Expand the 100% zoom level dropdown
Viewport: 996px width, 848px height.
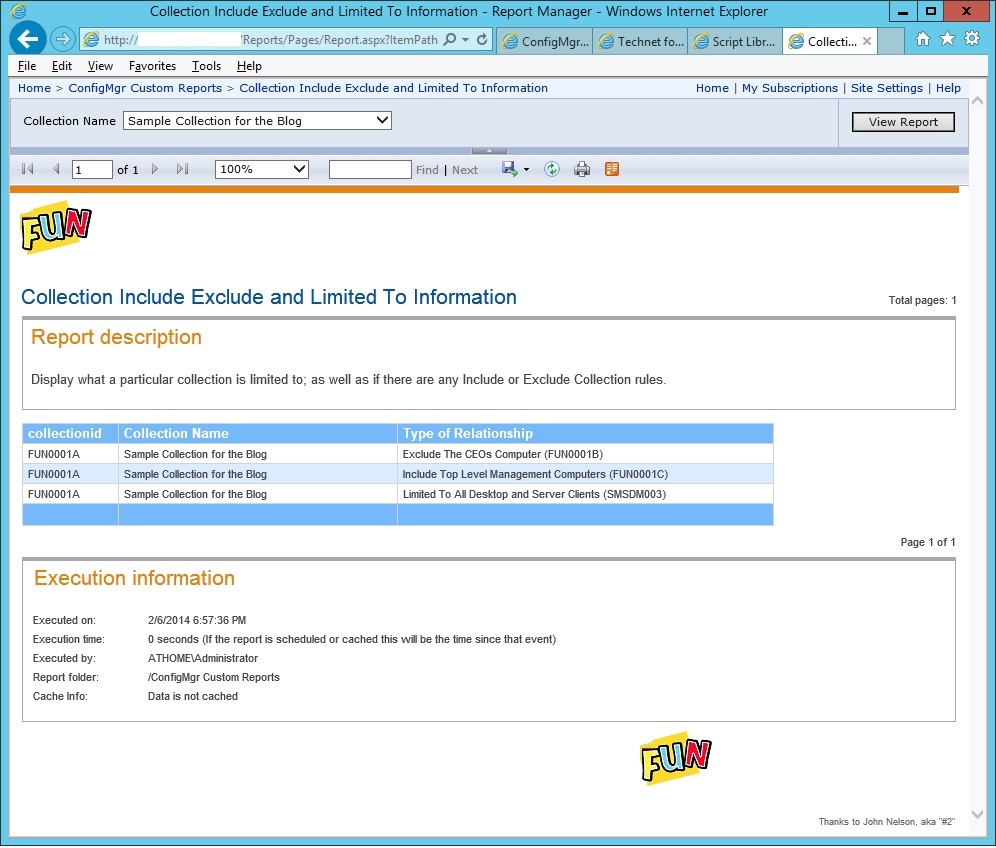coord(262,169)
